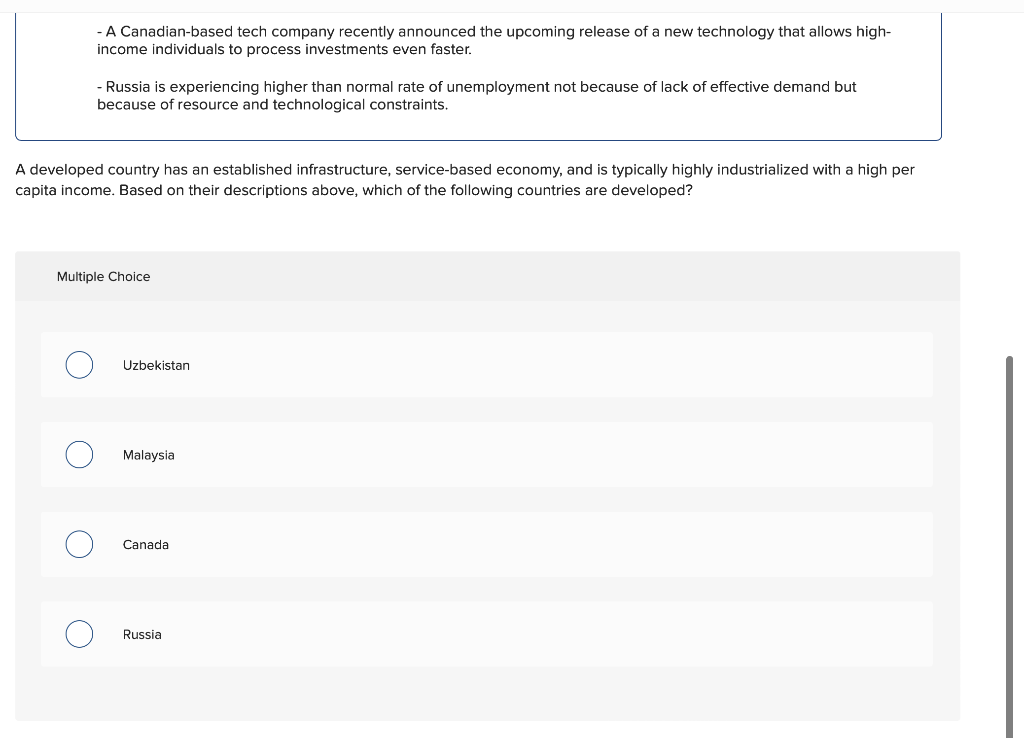The width and height of the screenshot is (1024, 738).
Task: Click the scrollbar track above the thumb
Action: pos(1010,183)
